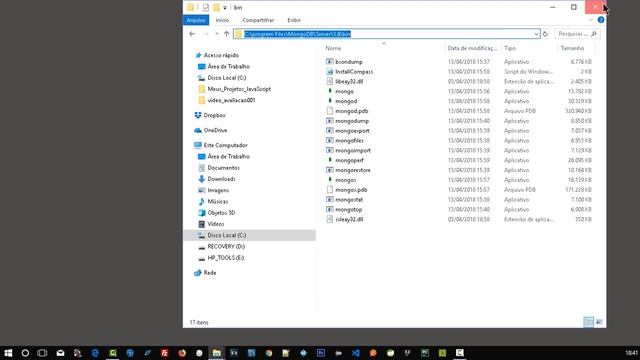
Task: Click the highlighted address bar path
Action: 298,34
